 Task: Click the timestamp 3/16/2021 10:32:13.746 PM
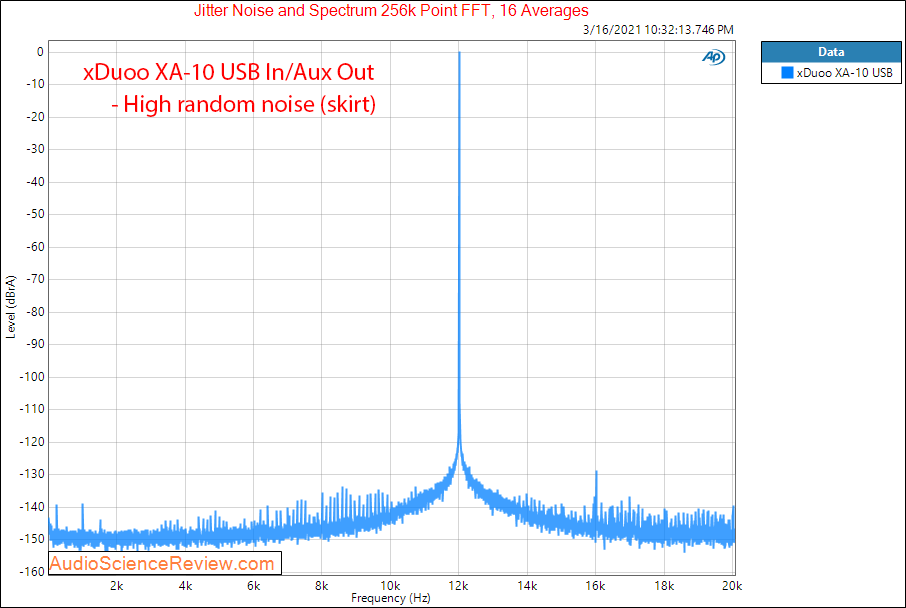[658, 29]
